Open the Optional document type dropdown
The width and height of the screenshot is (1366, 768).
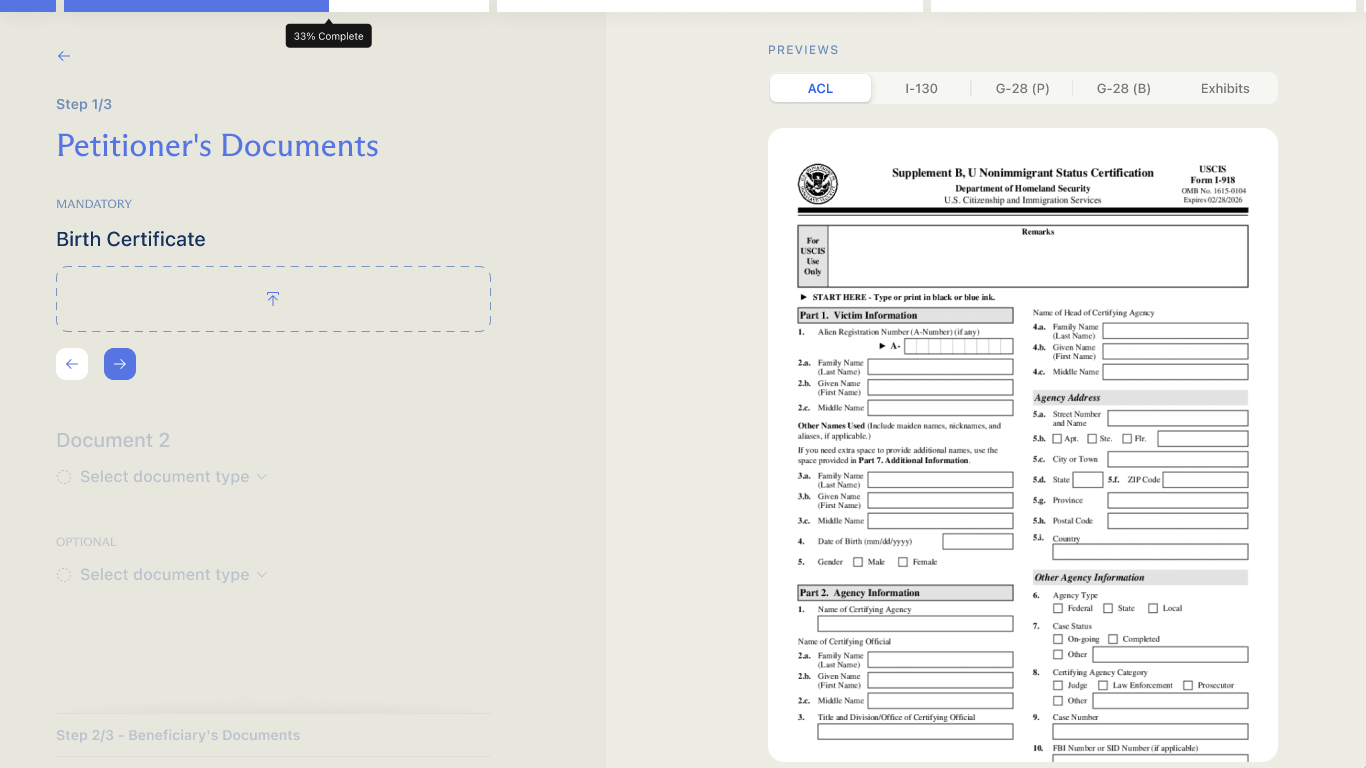point(174,575)
